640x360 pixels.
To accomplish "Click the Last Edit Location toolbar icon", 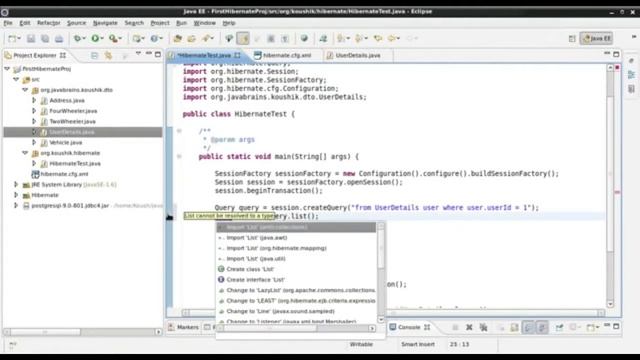I will tap(378, 38).
